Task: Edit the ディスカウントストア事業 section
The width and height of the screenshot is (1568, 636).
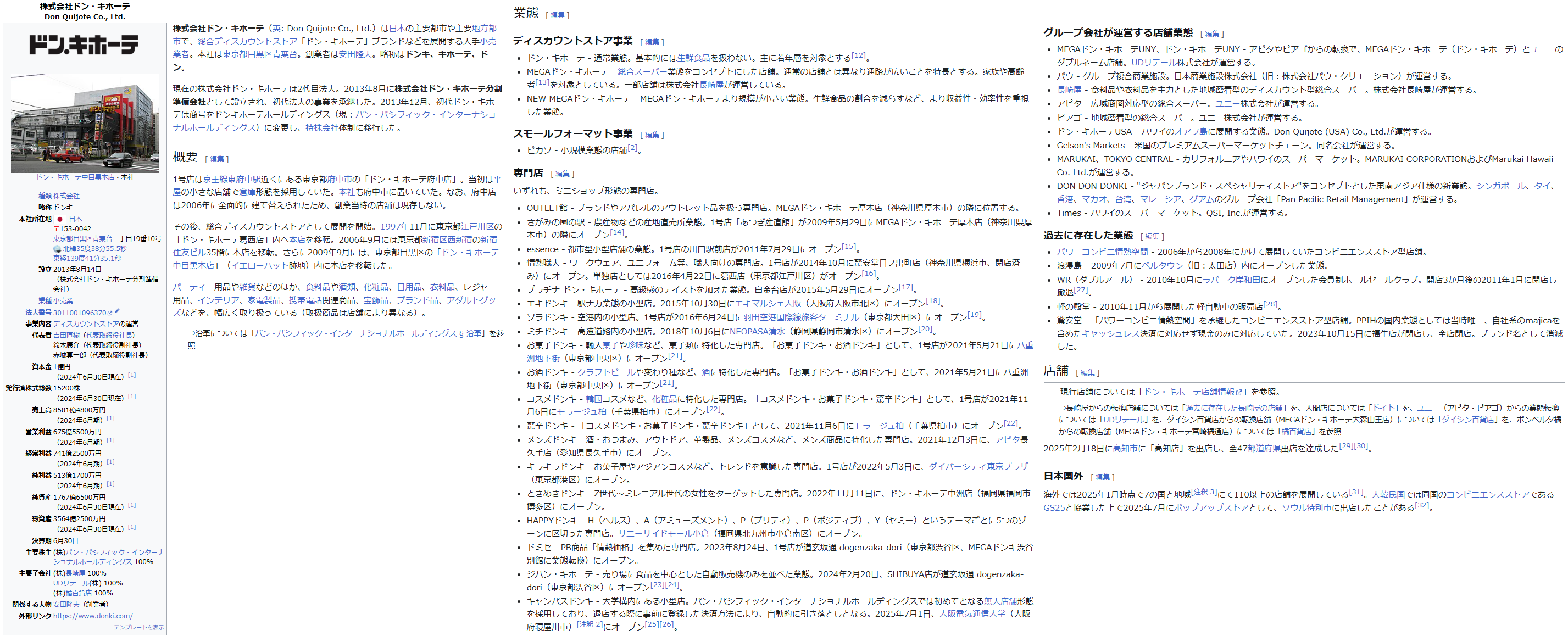Action: pyautogui.click(x=652, y=42)
